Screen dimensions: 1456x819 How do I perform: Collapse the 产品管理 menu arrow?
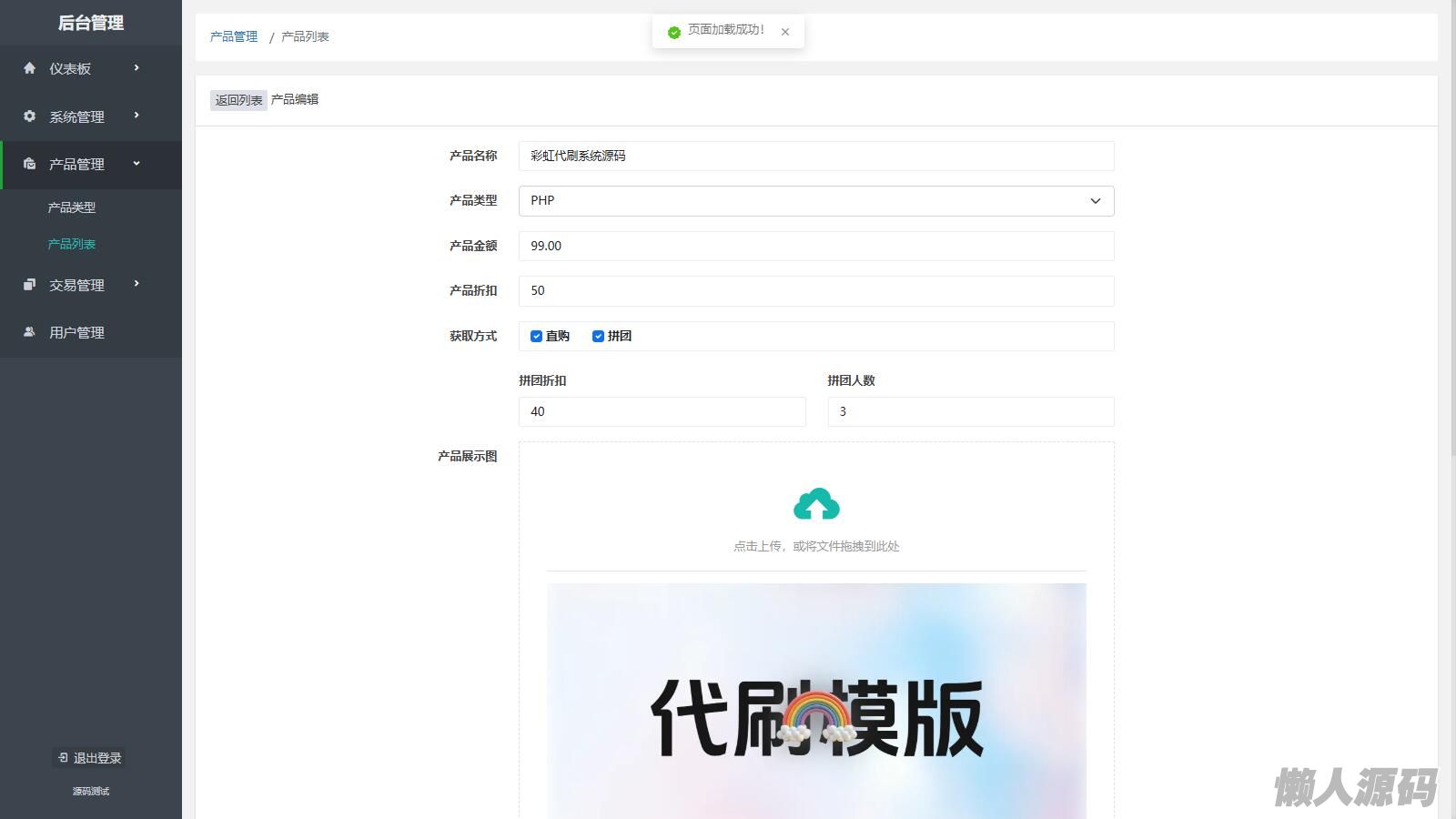(x=136, y=164)
